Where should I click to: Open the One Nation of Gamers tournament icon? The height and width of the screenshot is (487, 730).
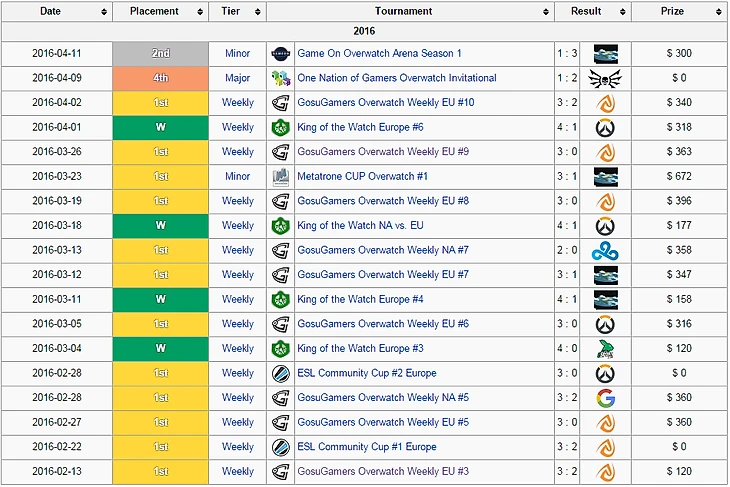[x=280, y=78]
